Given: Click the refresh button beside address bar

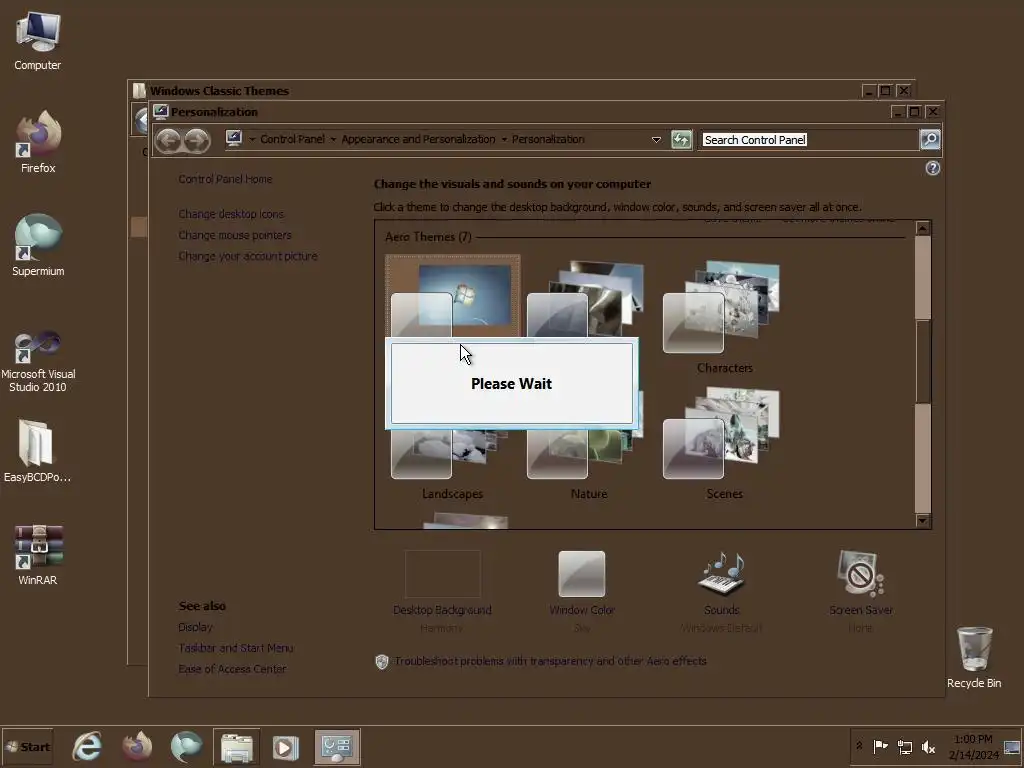Looking at the screenshot, I should 680,140.
